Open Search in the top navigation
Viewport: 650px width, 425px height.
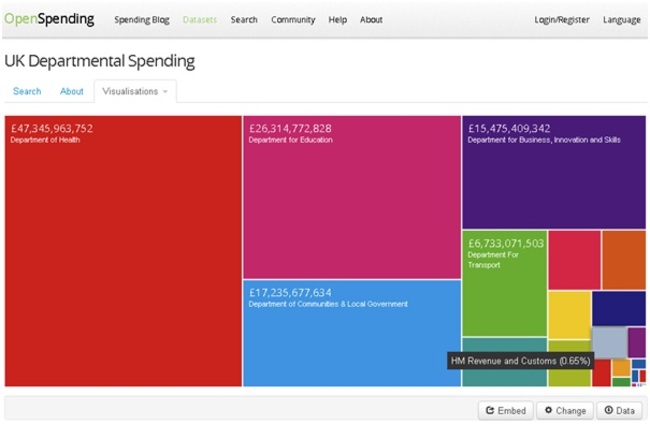244,19
